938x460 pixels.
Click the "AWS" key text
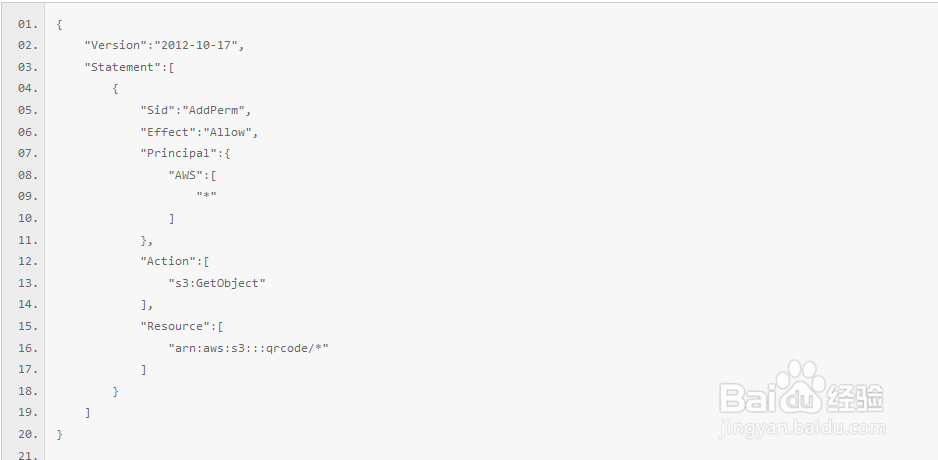tap(185, 175)
